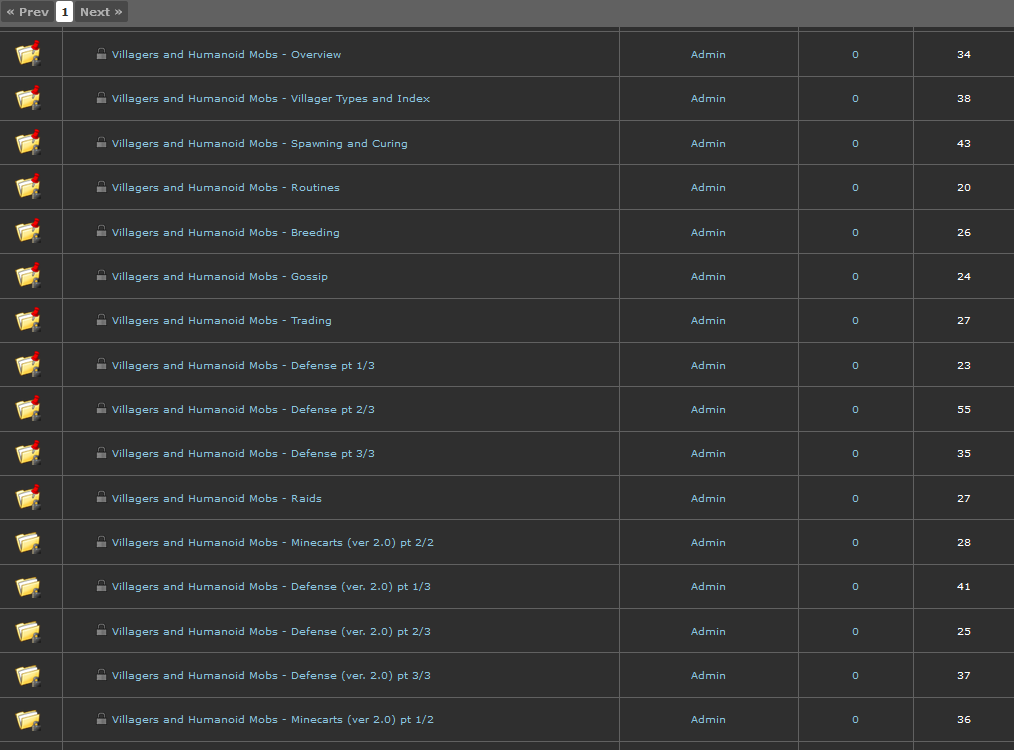Screen dimensions: 1014x750
Task: Click pinned folder icon for Breeding thread
Action: click(x=28, y=231)
